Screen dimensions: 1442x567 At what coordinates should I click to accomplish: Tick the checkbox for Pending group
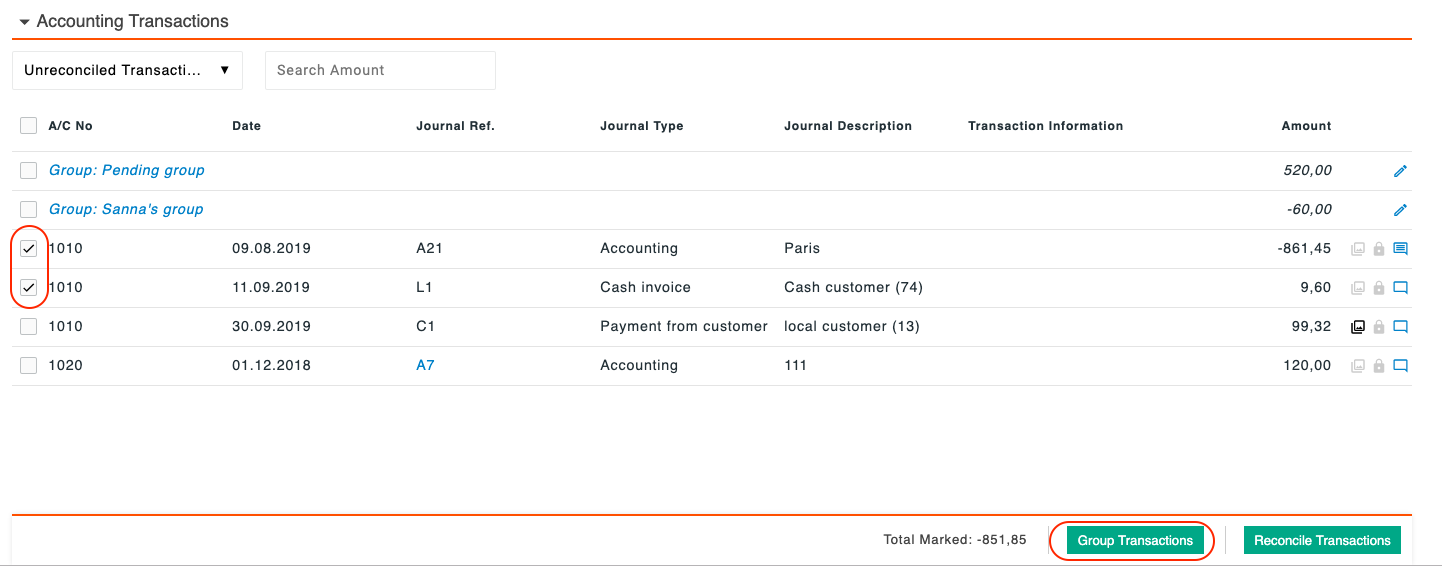coord(29,170)
